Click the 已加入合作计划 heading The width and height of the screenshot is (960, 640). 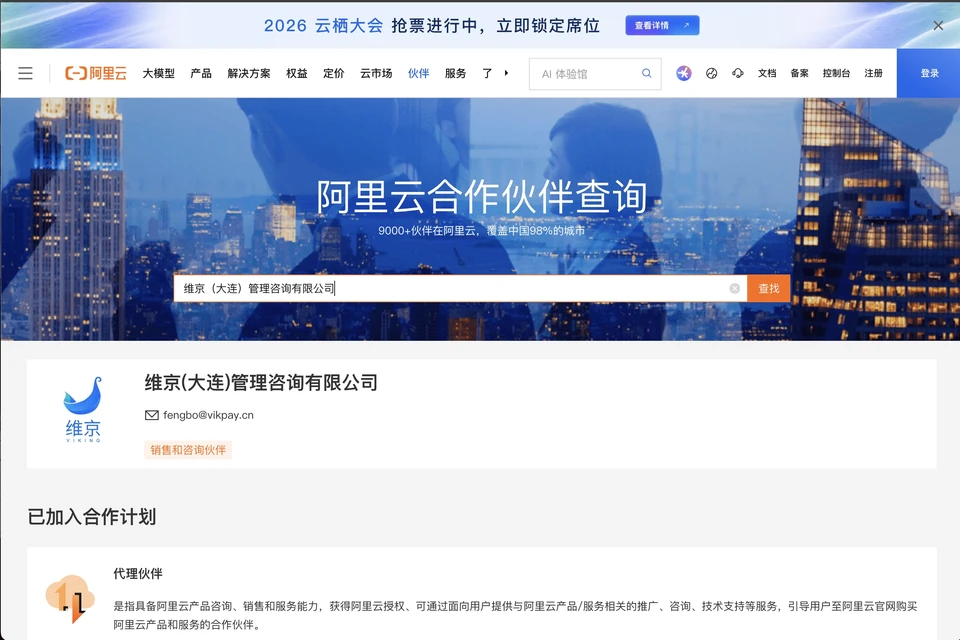tap(92, 517)
